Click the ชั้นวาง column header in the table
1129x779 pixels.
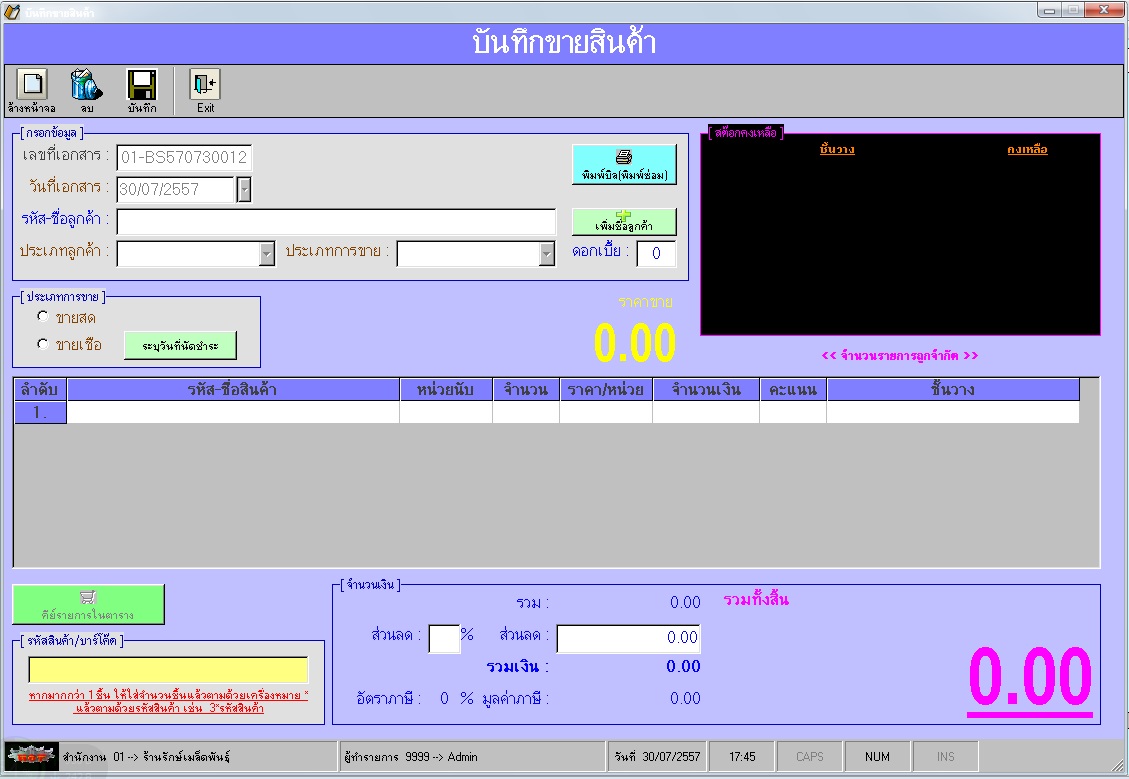(x=953, y=390)
